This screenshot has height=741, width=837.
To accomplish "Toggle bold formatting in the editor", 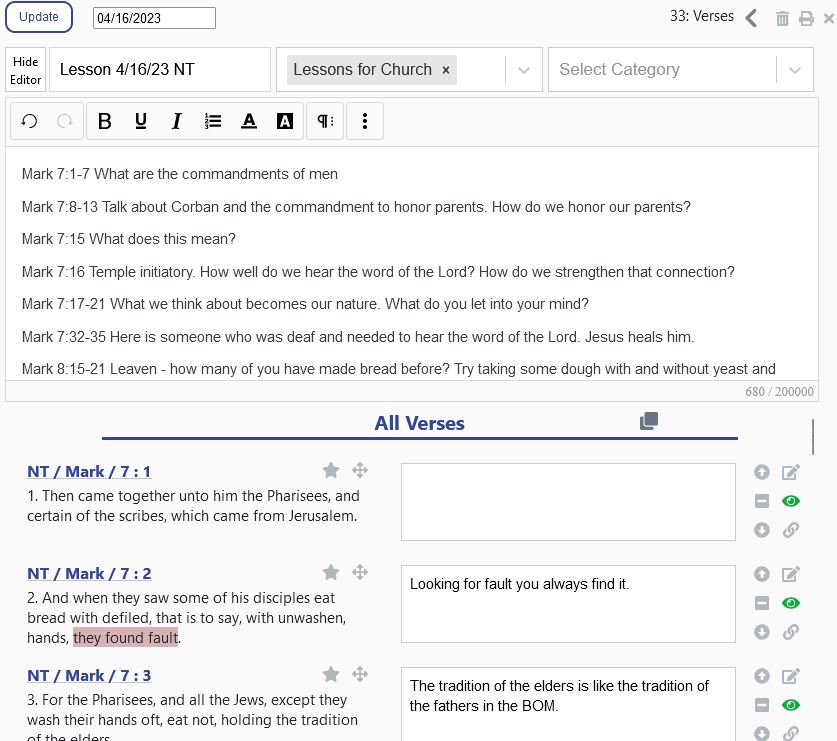I will [105, 121].
